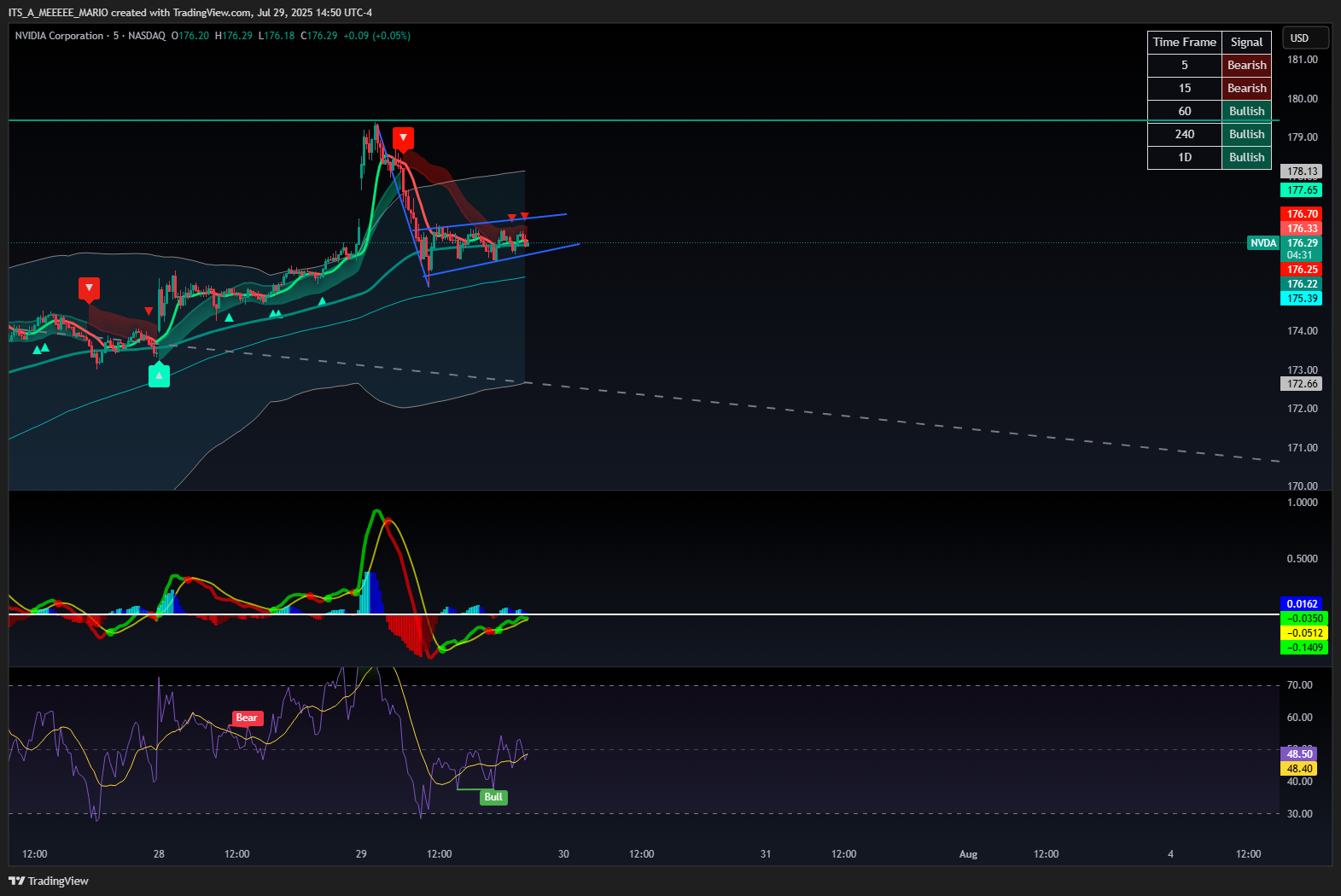This screenshot has width=1341, height=896.
Task: Click the change value +0.09 (+0.05%)
Action: tap(377, 36)
